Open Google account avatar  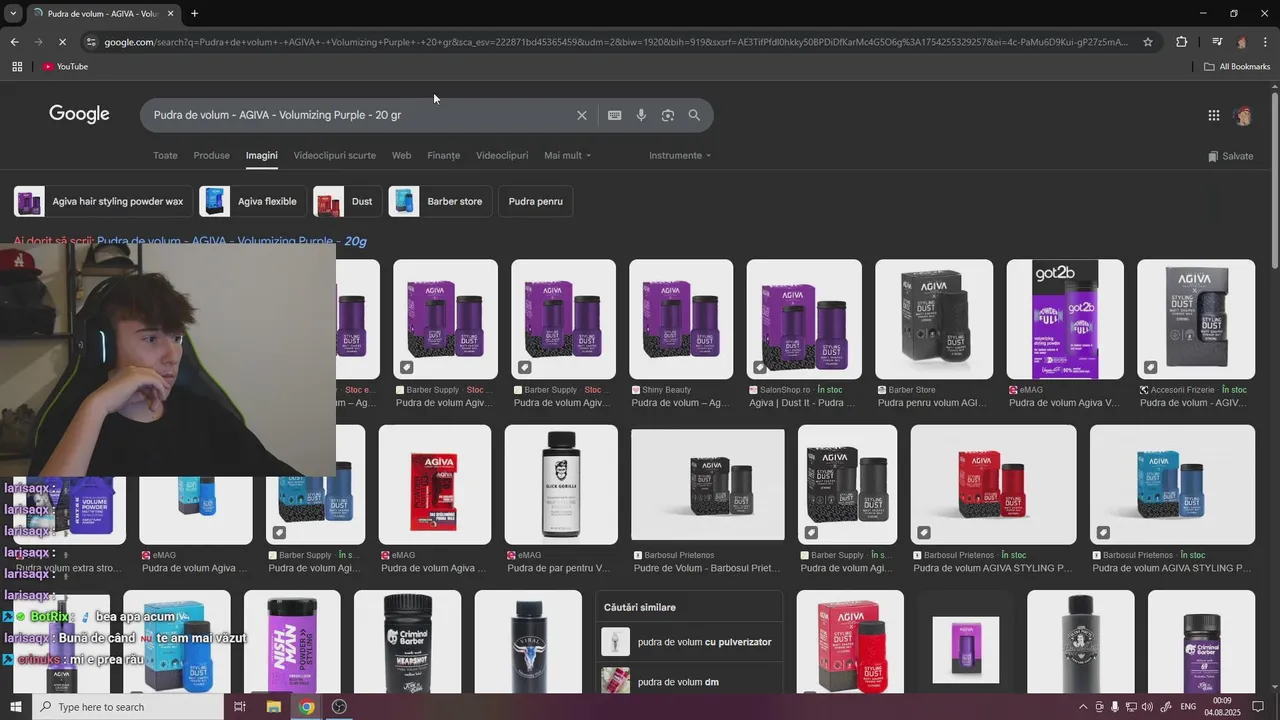tap(1243, 115)
